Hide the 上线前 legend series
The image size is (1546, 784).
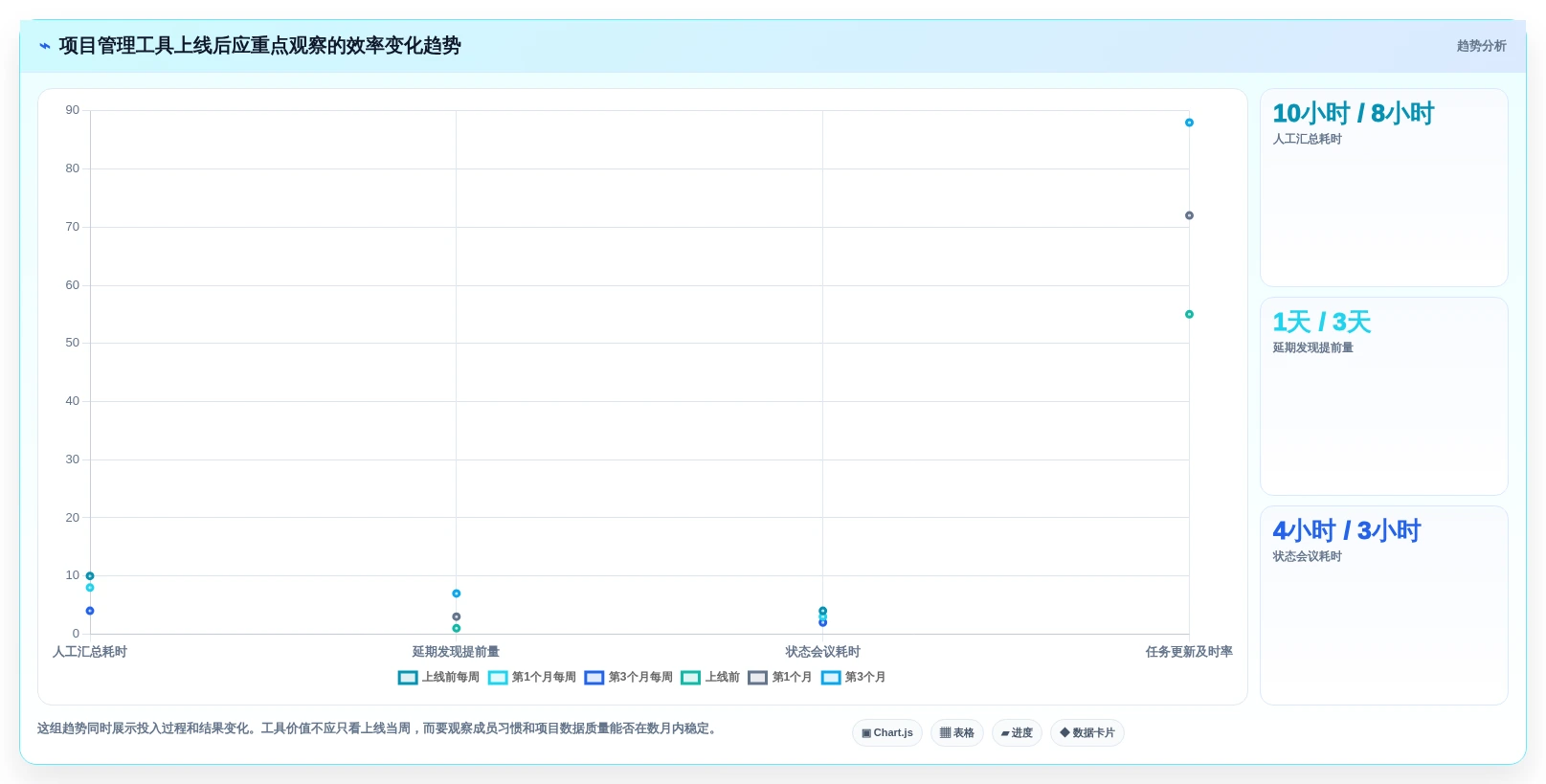coord(710,677)
